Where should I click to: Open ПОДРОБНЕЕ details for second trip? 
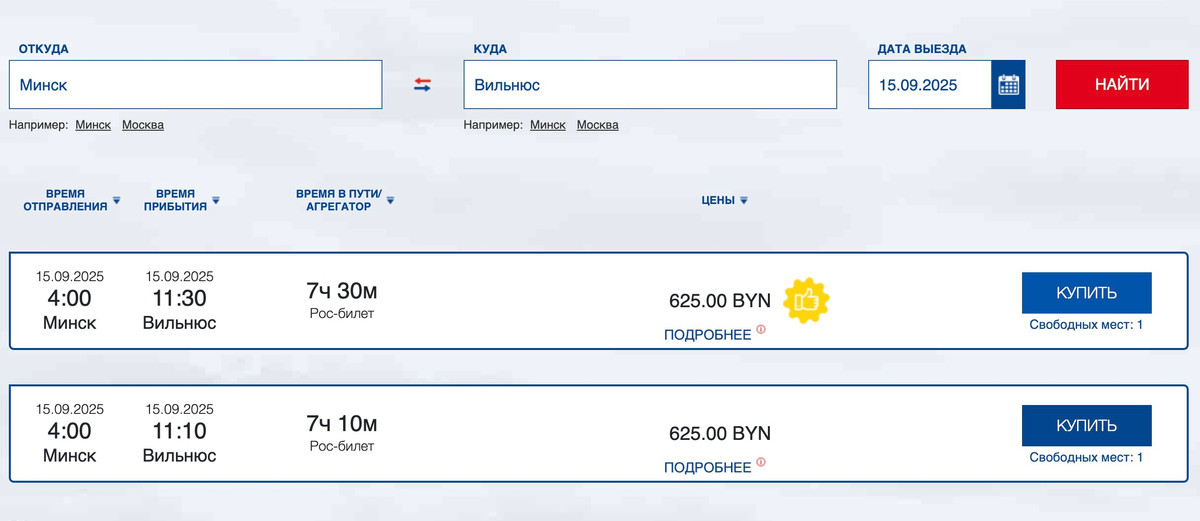pos(707,468)
